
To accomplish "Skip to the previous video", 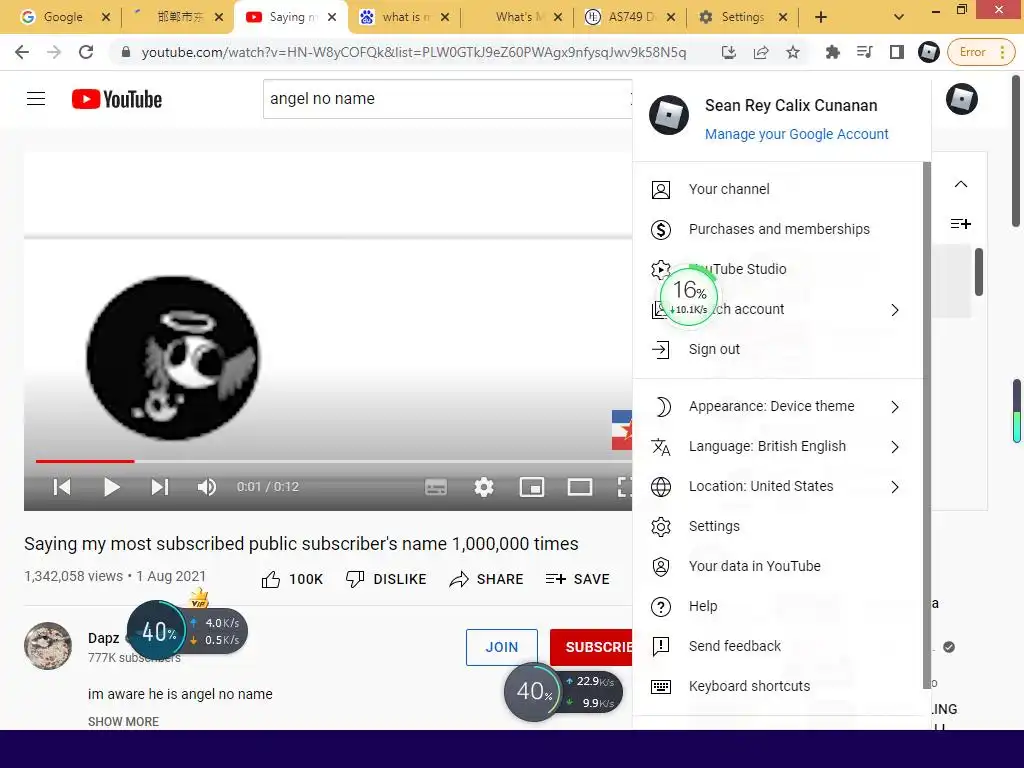I will (62, 487).
